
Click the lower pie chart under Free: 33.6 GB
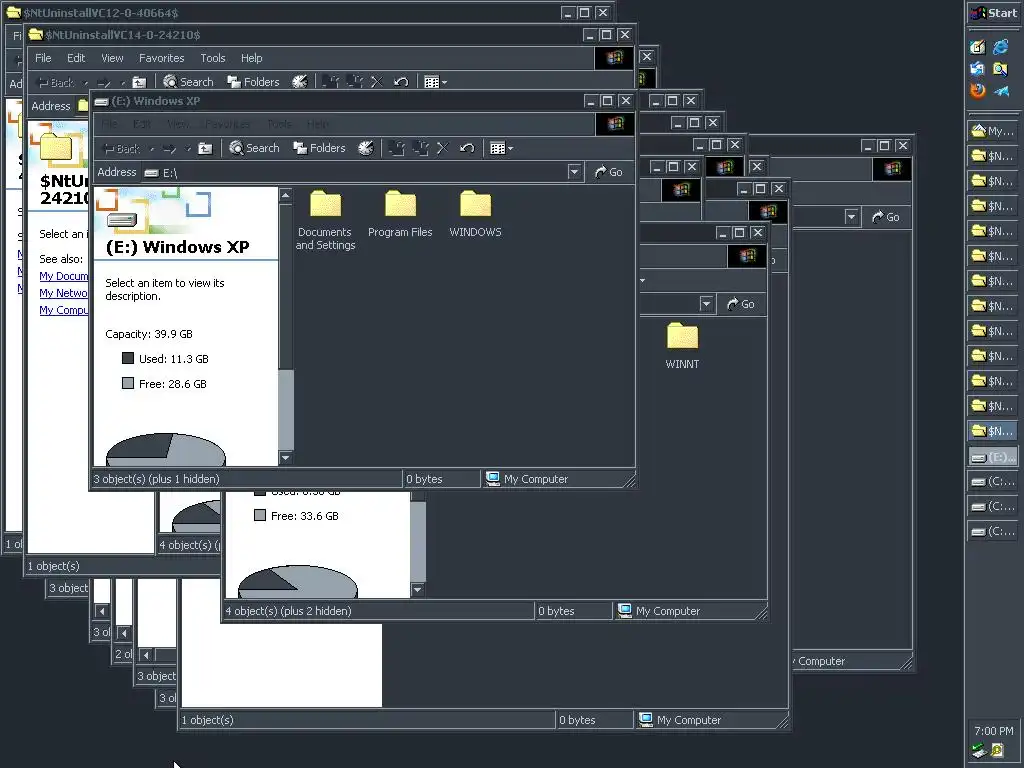click(298, 583)
